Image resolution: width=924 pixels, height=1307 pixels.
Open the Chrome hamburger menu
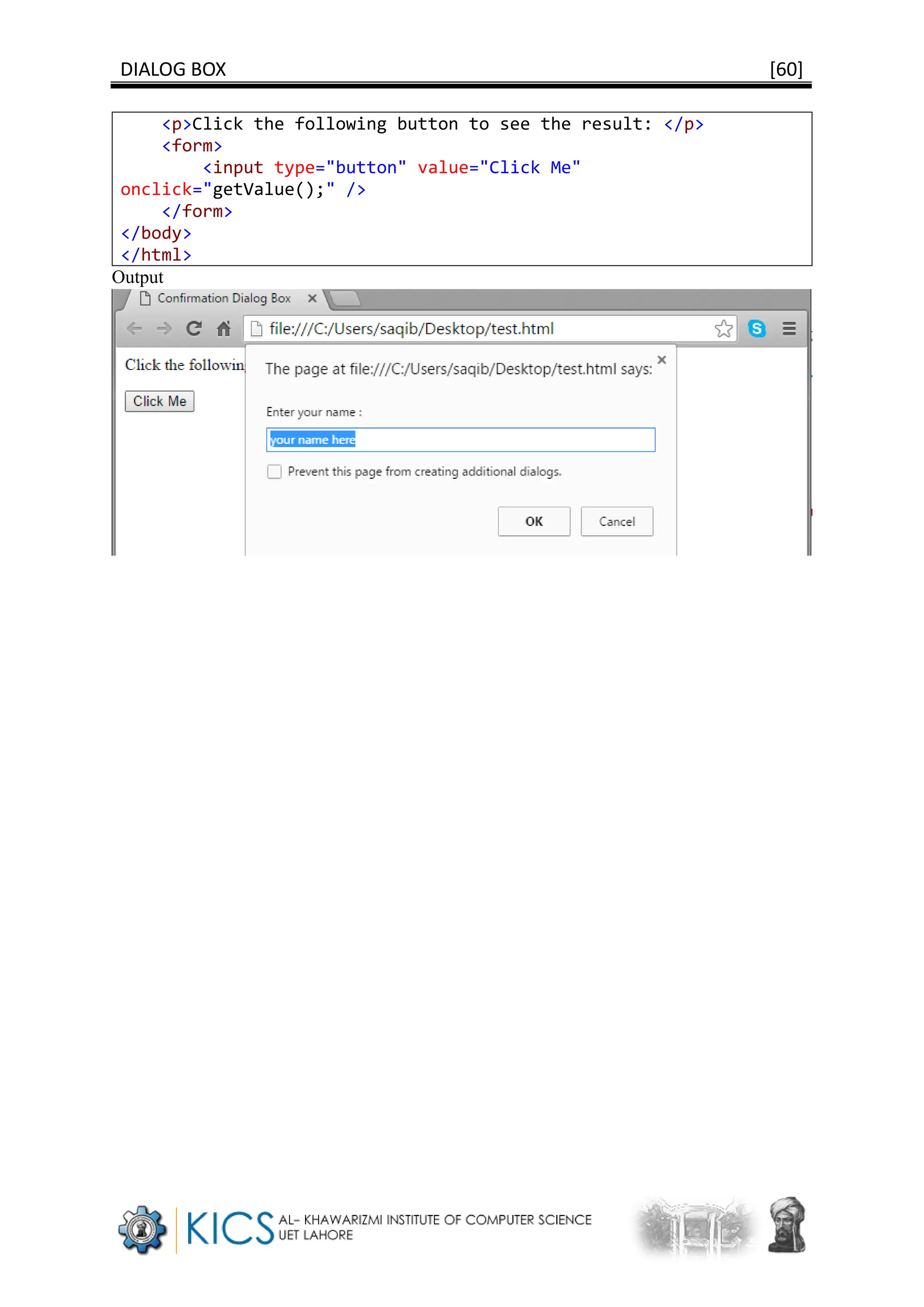[789, 329]
